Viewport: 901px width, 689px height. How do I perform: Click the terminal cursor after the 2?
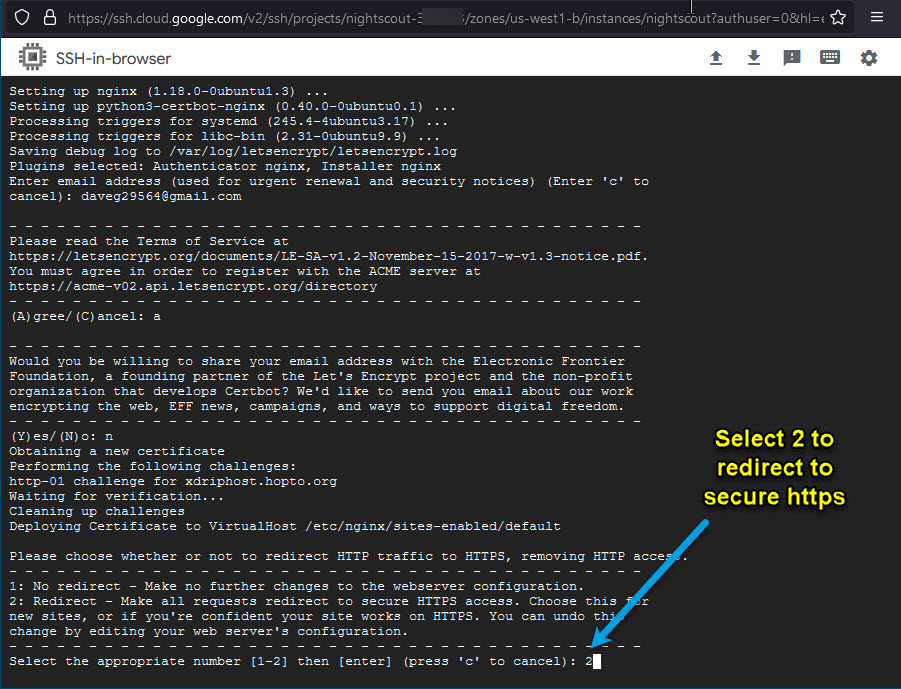coord(596,662)
